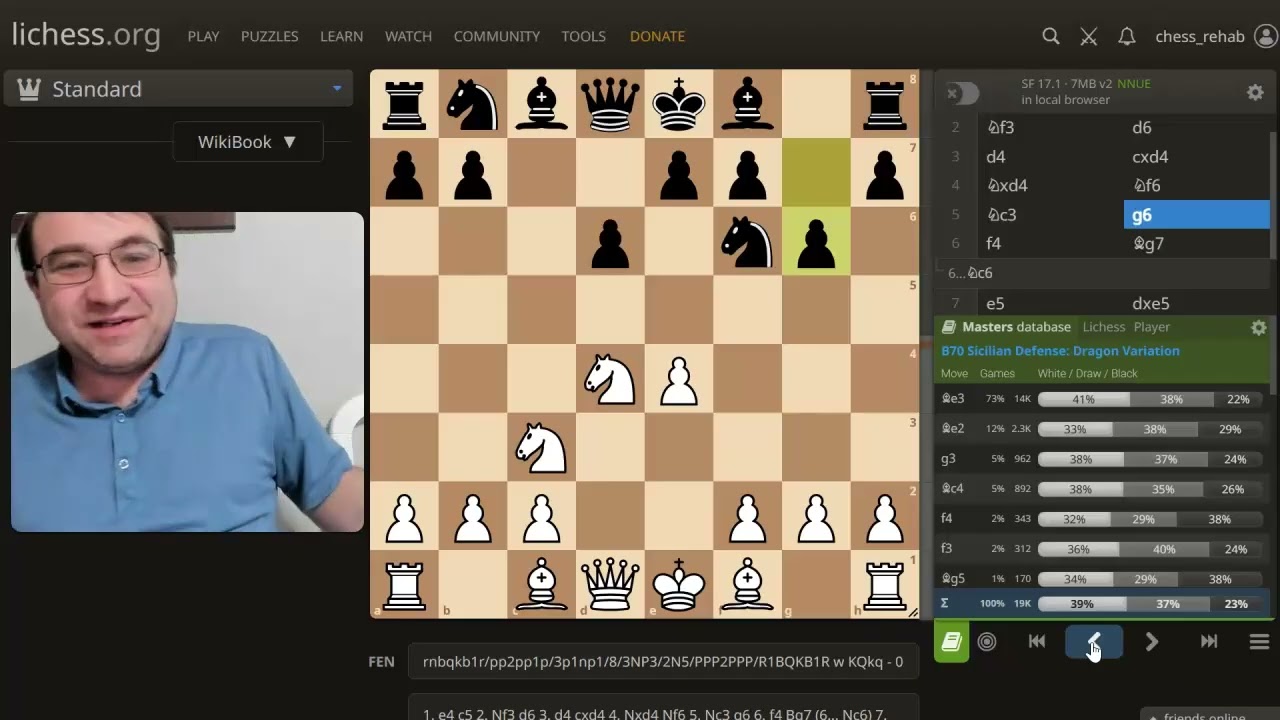
Task: Open the COMMUNITY menu
Action: (x=497, y=36)
